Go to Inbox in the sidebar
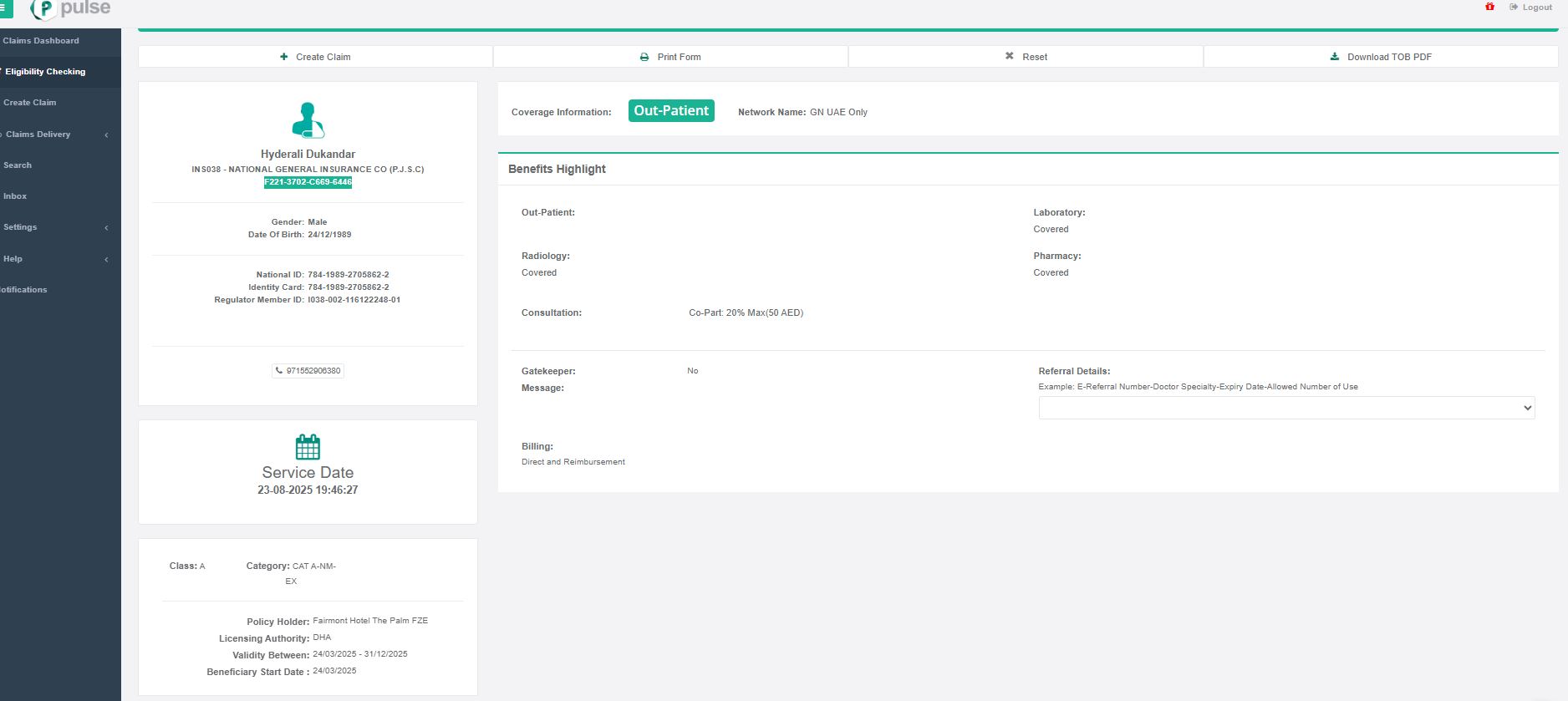This screenshot has height=701, width=1568. 15,196
